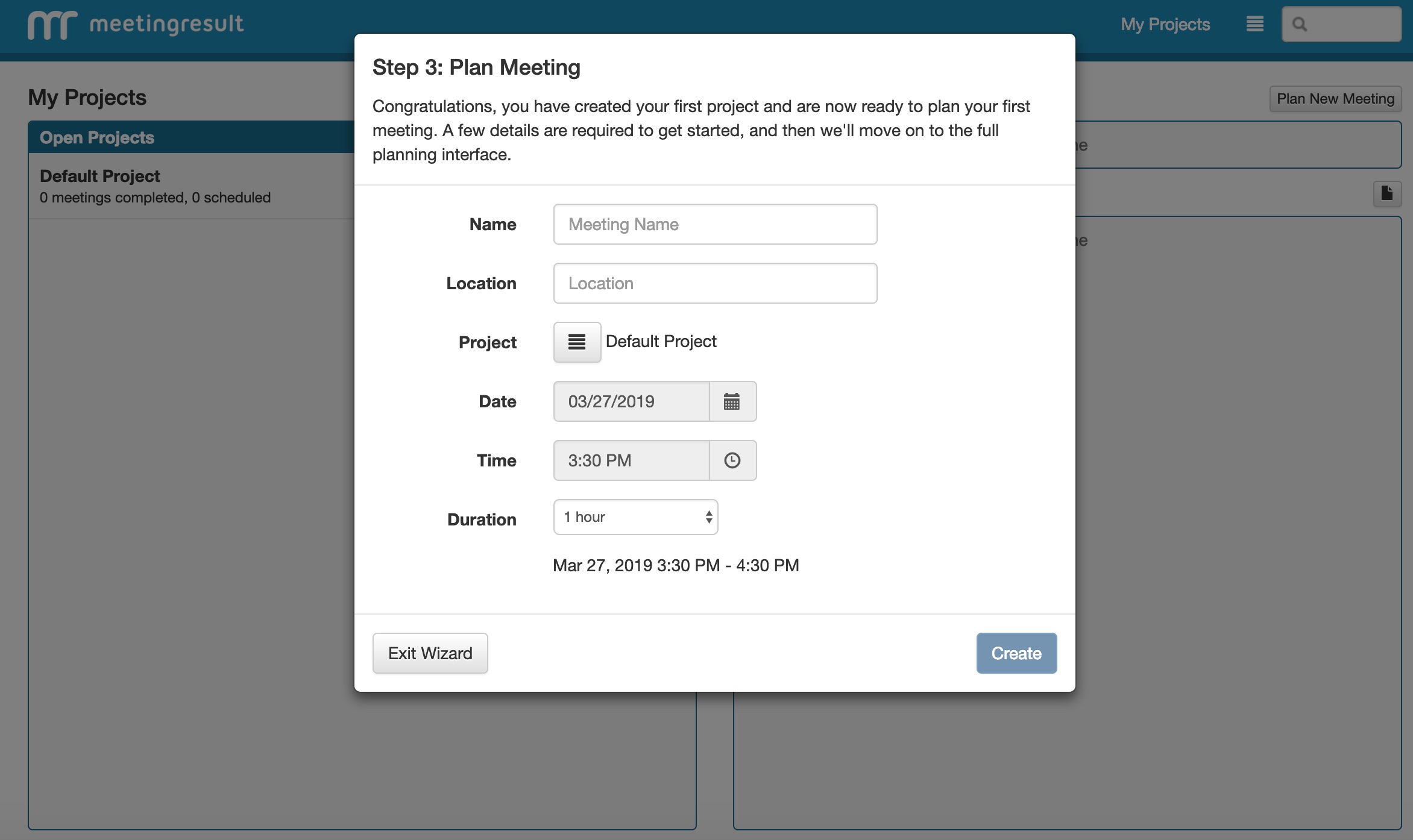Click the document icon on right panel
The width and height of the screenshot is (1413, 840).
click(x=1386, y=193)
